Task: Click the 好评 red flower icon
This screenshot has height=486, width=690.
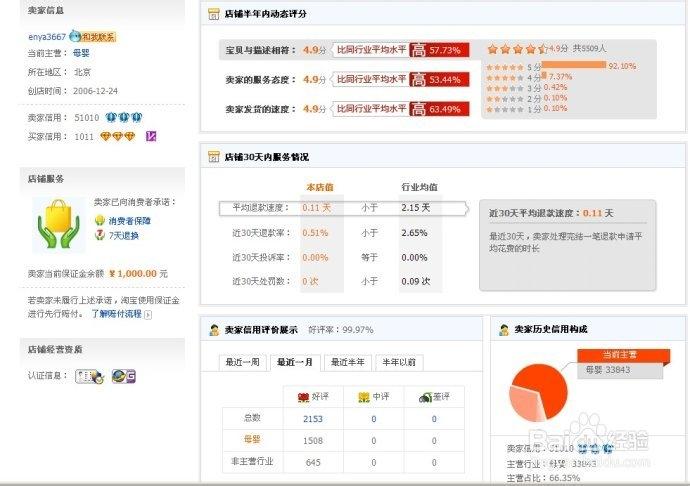Action: 304,398
